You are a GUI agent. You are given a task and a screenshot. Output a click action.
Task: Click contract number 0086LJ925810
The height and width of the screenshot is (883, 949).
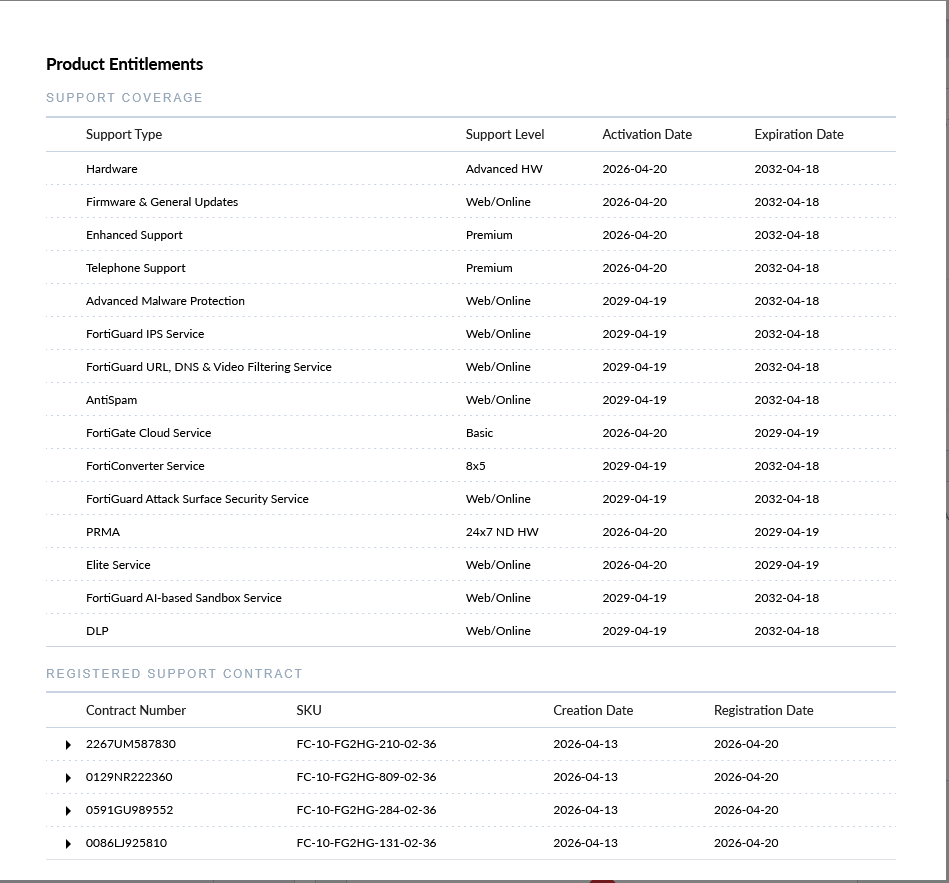[126, 843]
